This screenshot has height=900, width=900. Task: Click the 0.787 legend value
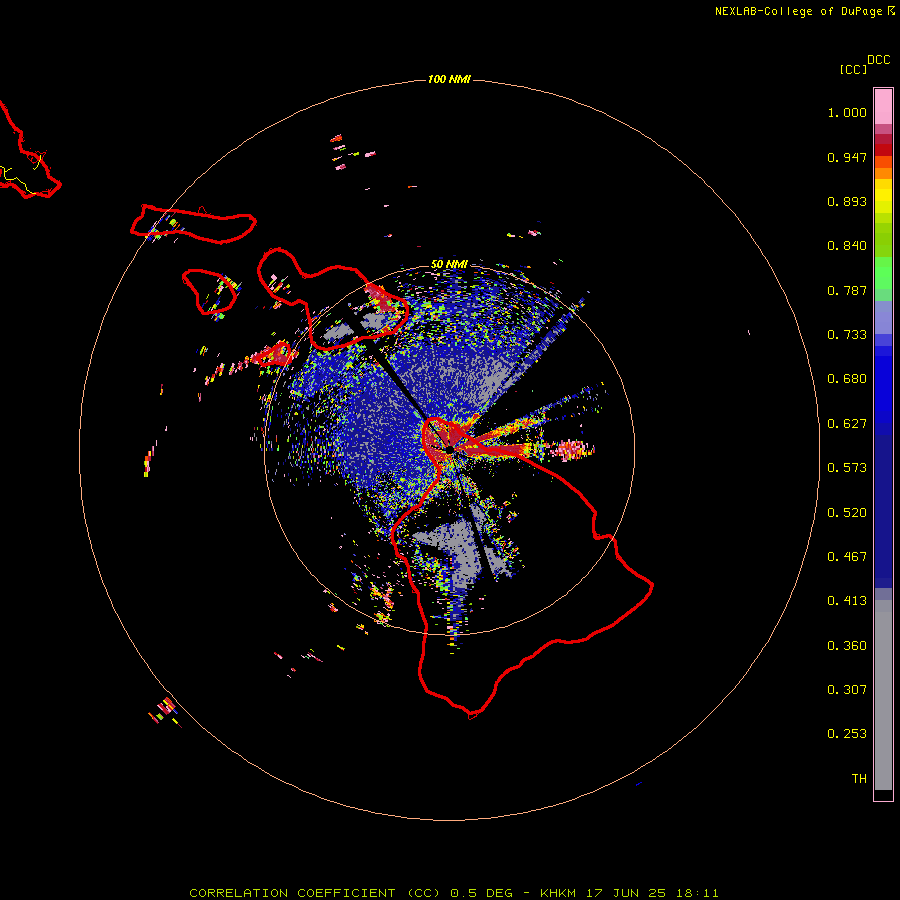pyautogui.click(x=847, y=290)
